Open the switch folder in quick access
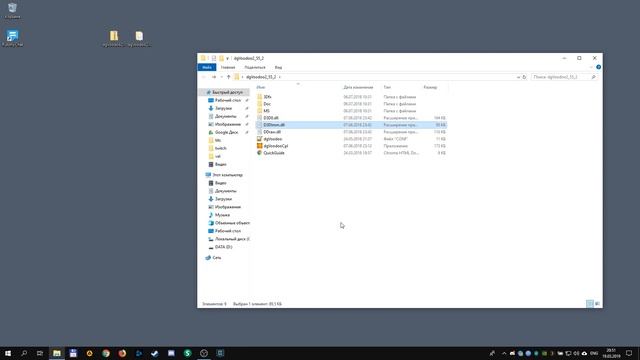This screenshot has width=640, height=360. pyautogui.click(x=220, y=148)
